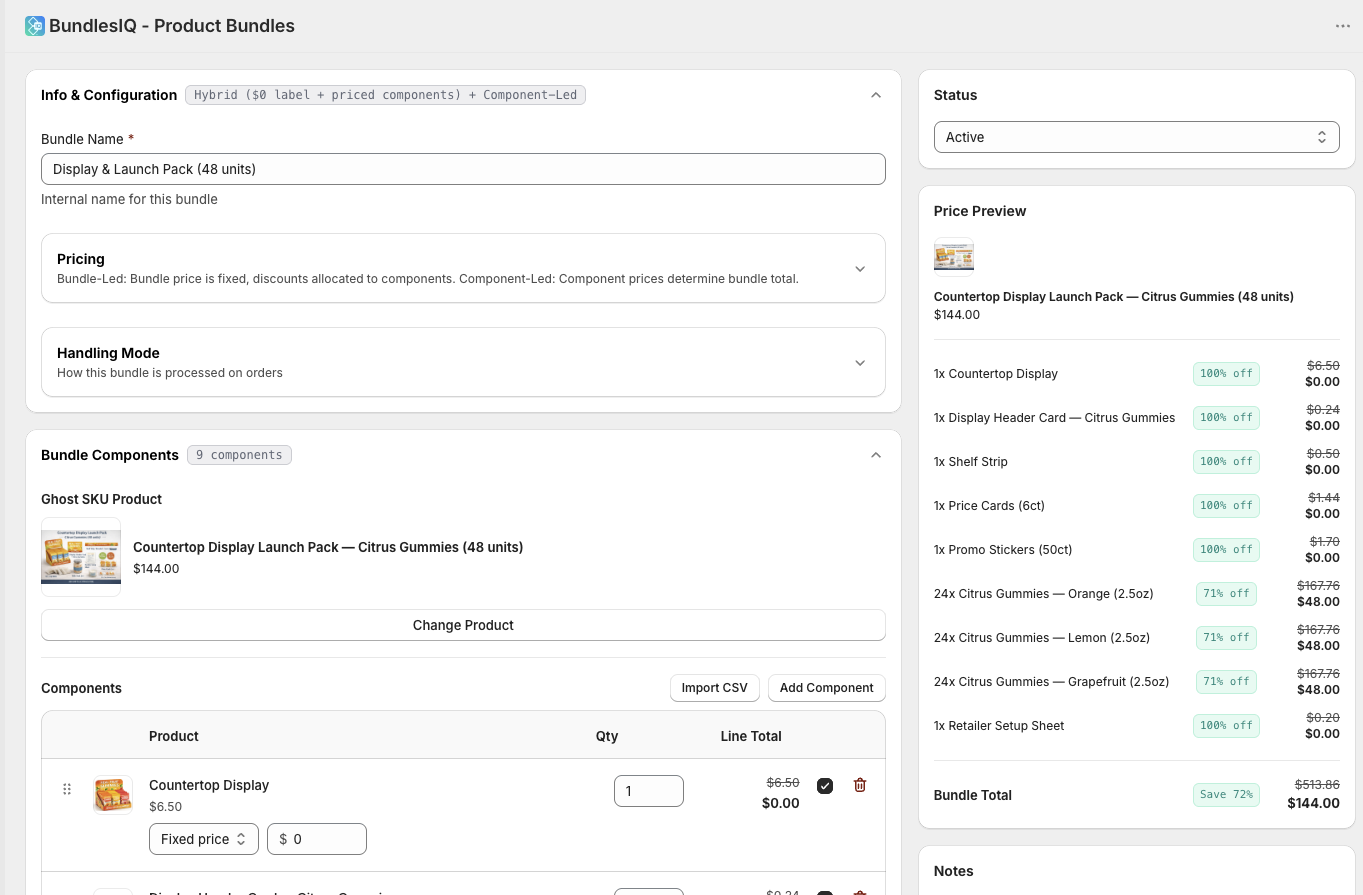Delete the Countertop Display component with trash icon
The image size is (1363, 895).
coord(860,785)
